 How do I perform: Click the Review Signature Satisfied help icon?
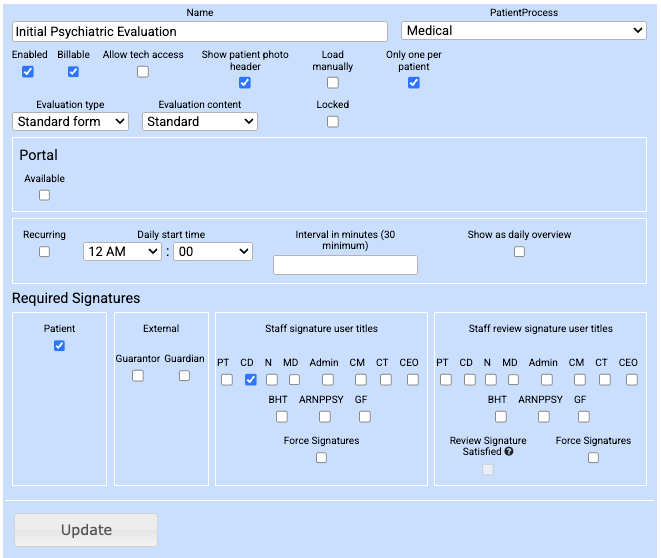pos(511,452)
